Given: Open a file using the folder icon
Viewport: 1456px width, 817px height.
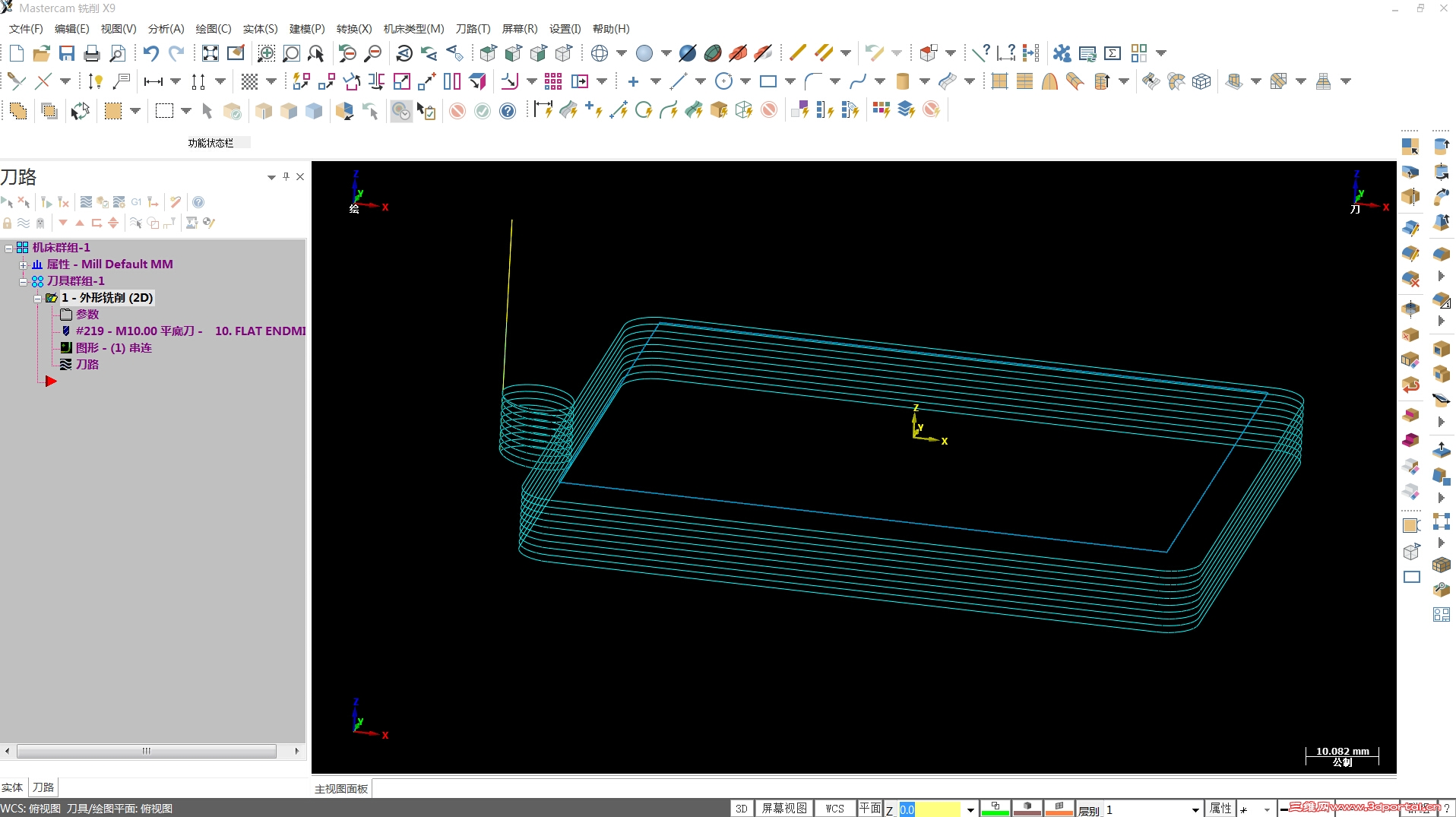Looking at the screenshot, I should tap(42, 53).
